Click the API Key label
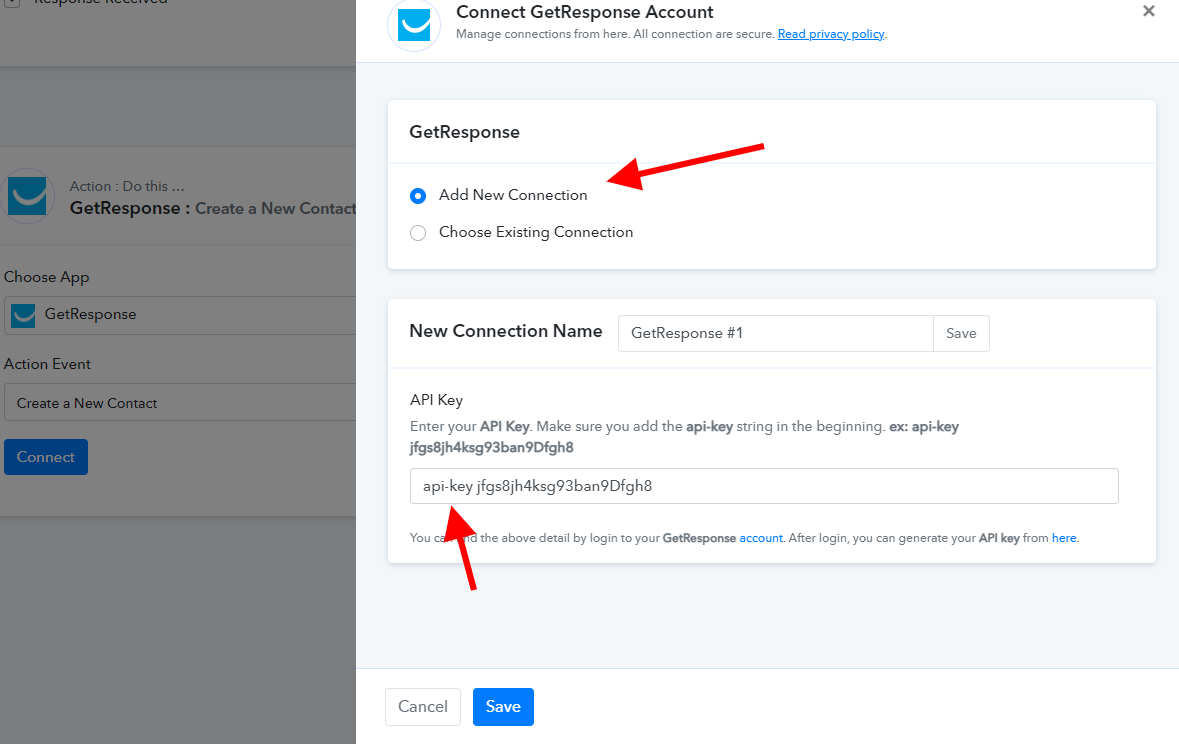 point(436,400)
